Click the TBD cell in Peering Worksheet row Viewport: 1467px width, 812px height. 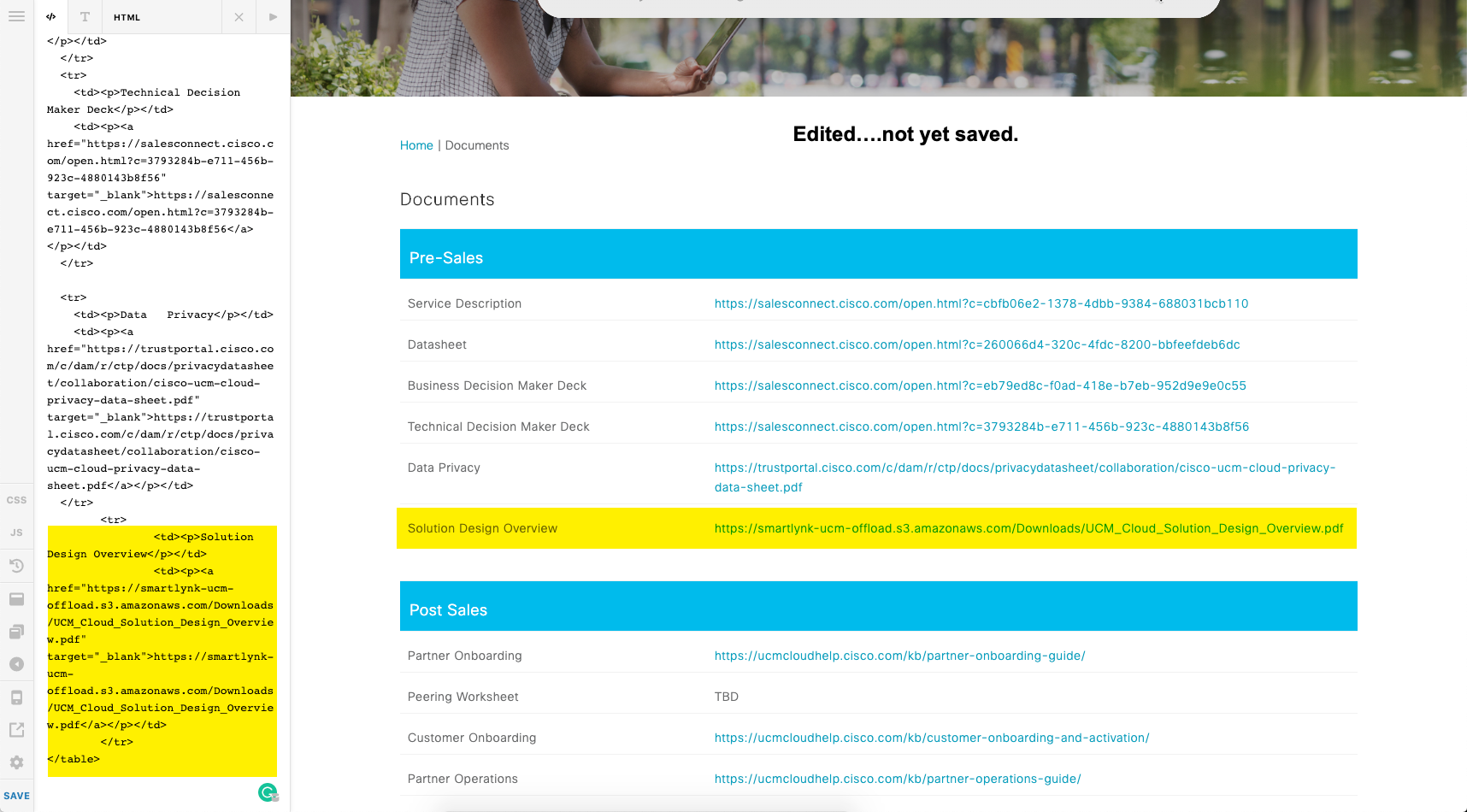727,697
